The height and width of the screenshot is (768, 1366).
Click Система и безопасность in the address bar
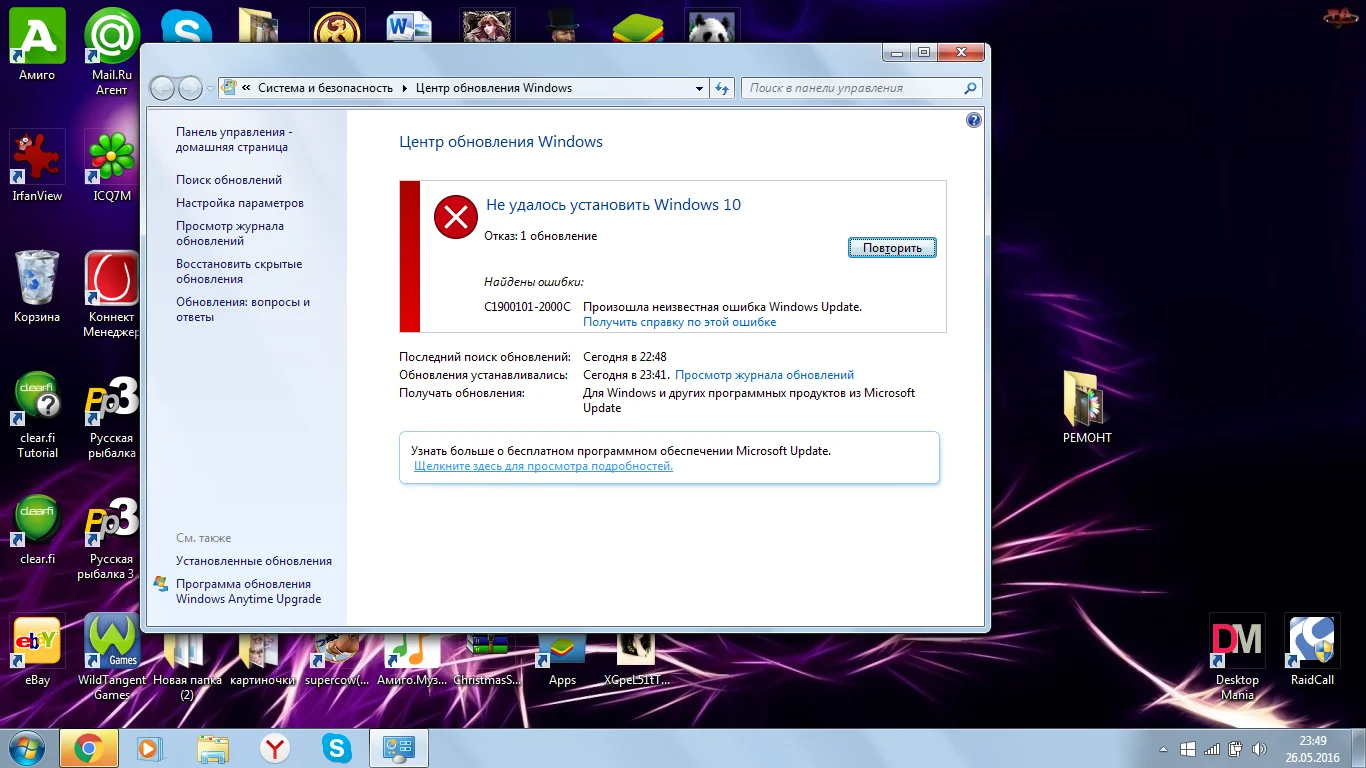(325, 88)
